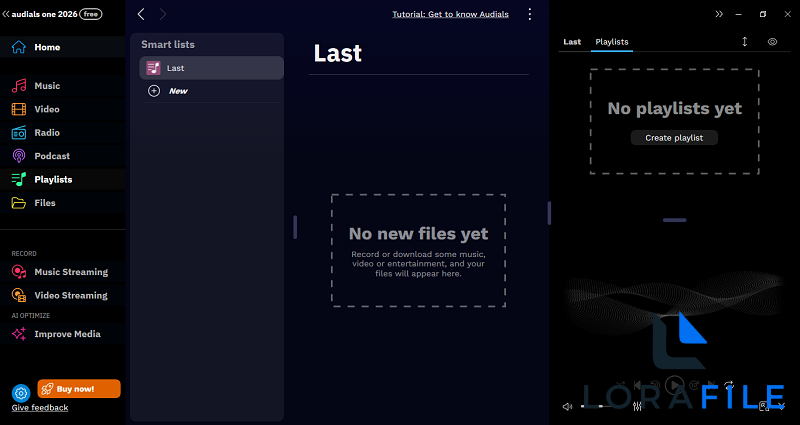This screenshot has width=800, height=425.
Task: Click the horizontal player panel handle
Action: pos(674,220)
